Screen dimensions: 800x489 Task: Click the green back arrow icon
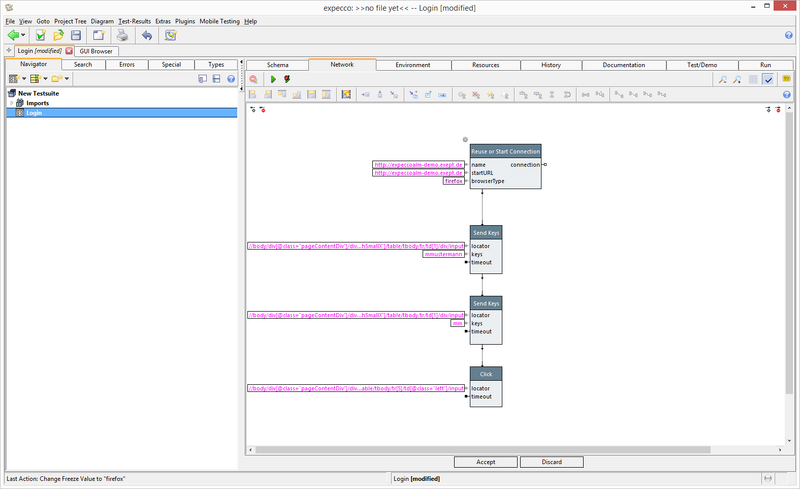(x=14, y=35)
